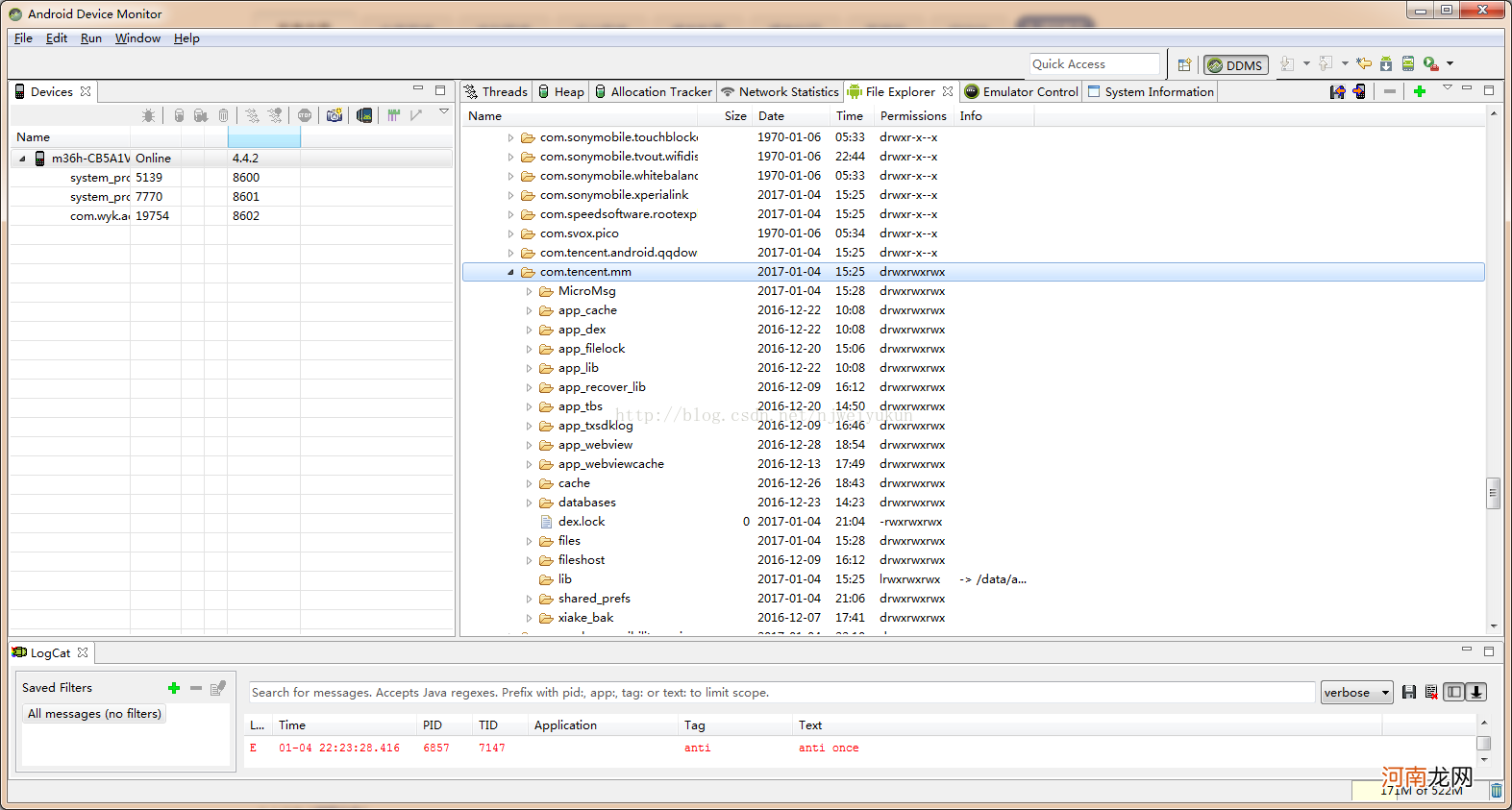This screenshot has height=810, width=1512.
Task: Click the Update Heap icon in Devices toolbar
Action: pyautogui.click(x=179, y=115)
